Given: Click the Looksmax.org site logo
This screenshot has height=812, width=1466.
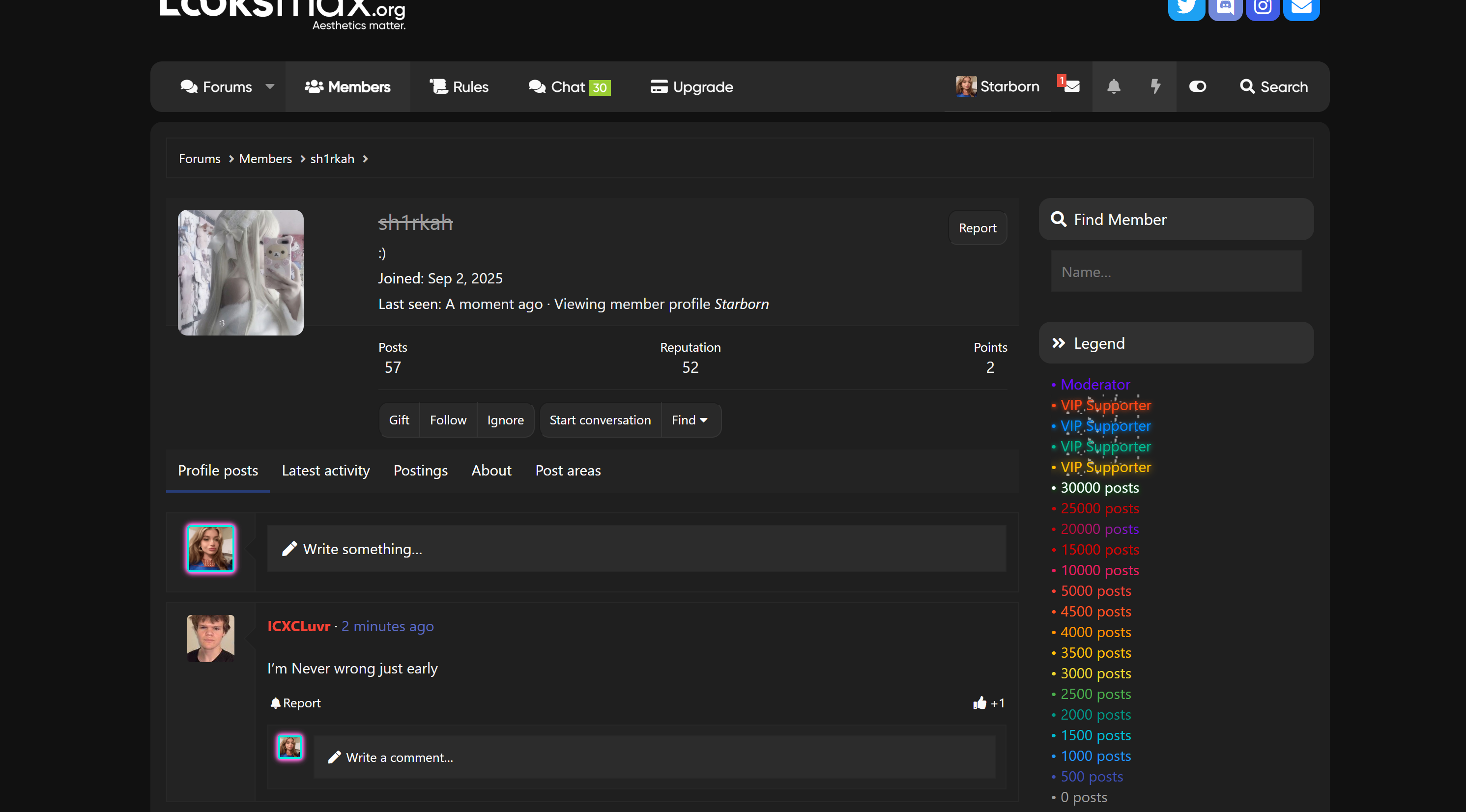Looking at the screenshot, I should tap(283, 14).
